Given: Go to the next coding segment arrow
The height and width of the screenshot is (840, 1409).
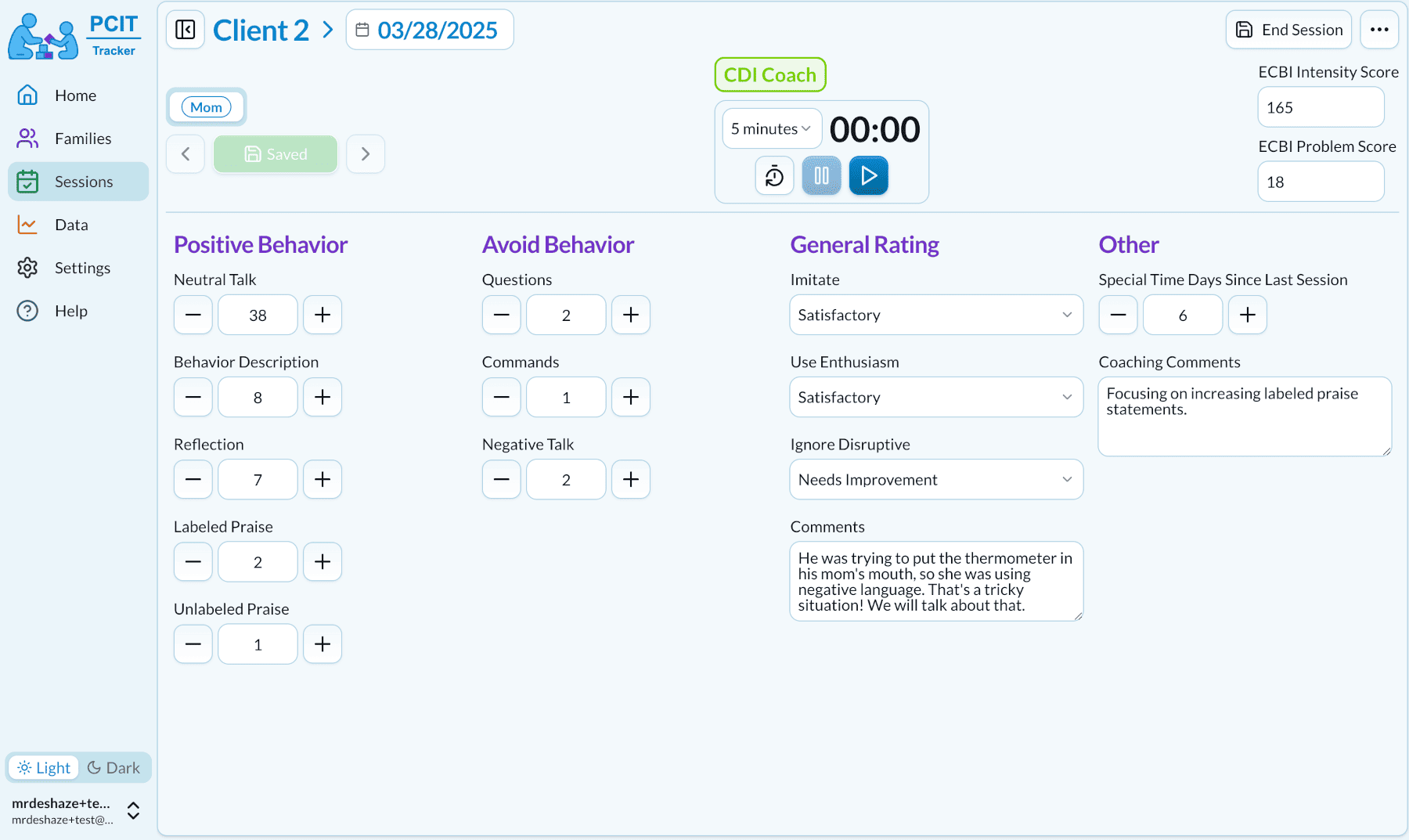Looking at the screenshot, I should tap(366, 154).
